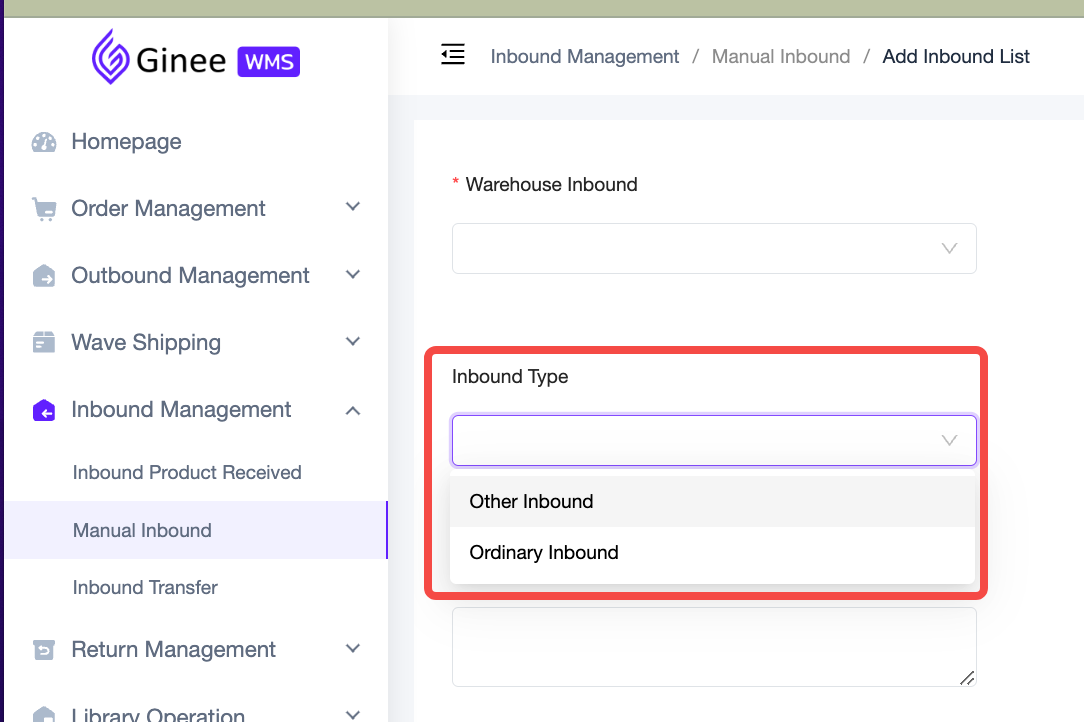Collapse the Inbound Management chevron

352,410
